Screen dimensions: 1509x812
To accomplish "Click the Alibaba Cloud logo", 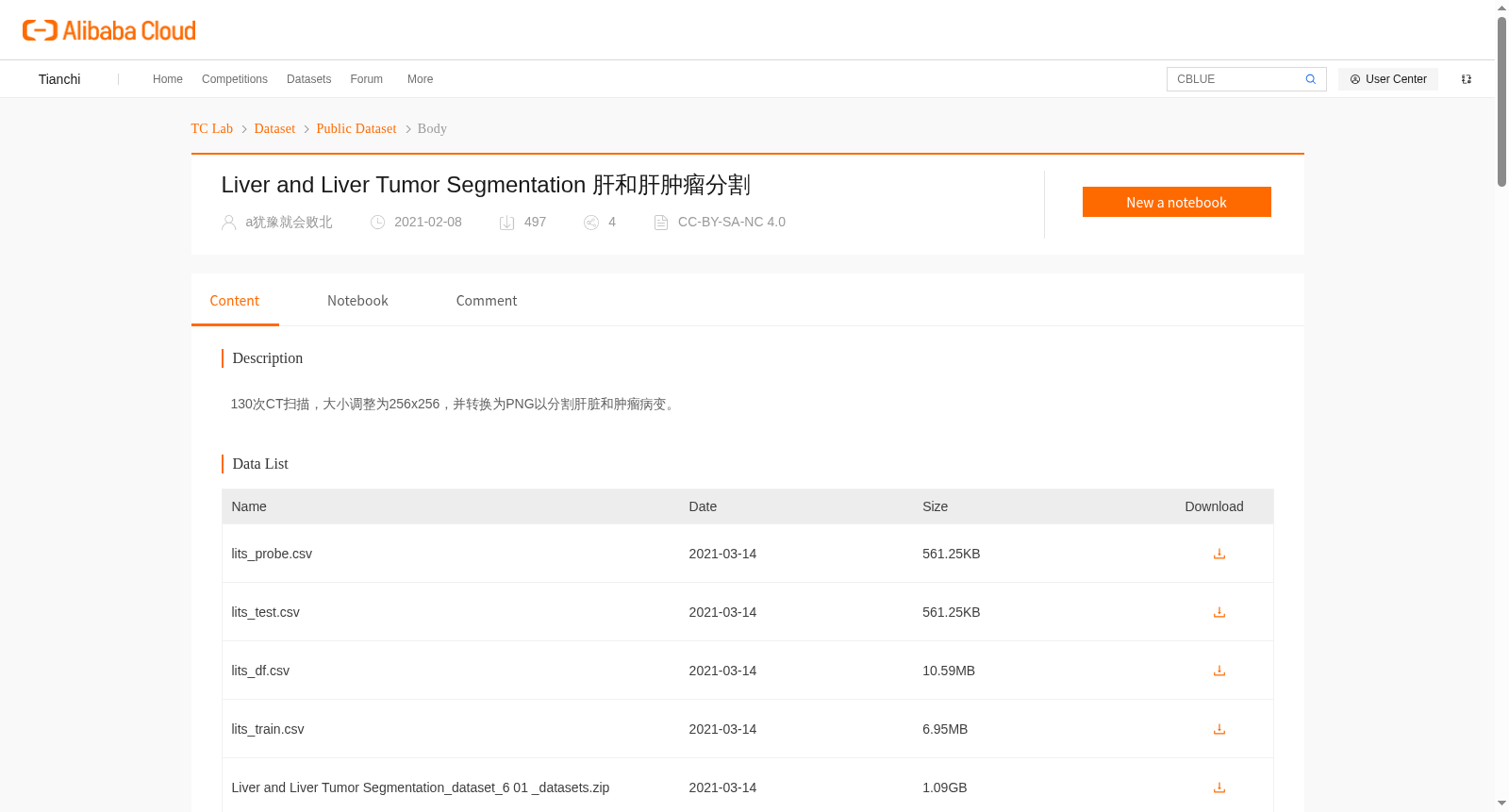I will click(x=109, y=30).
